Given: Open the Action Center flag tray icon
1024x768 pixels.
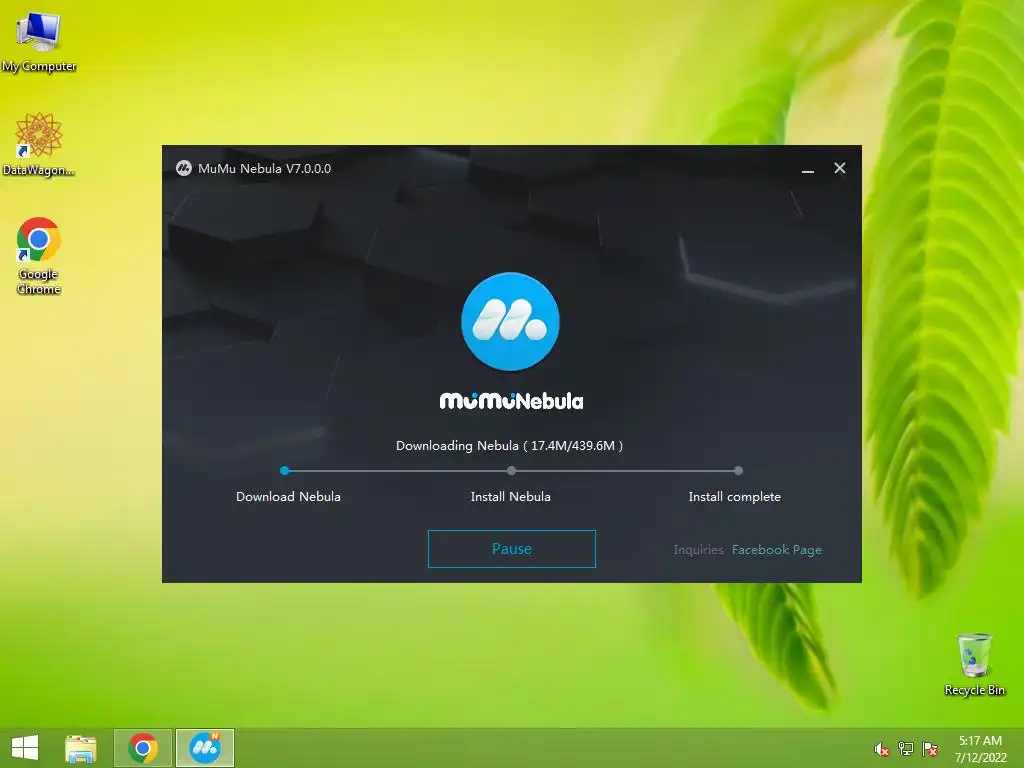Looking at the screenshot, I should (x=930, y=749).
